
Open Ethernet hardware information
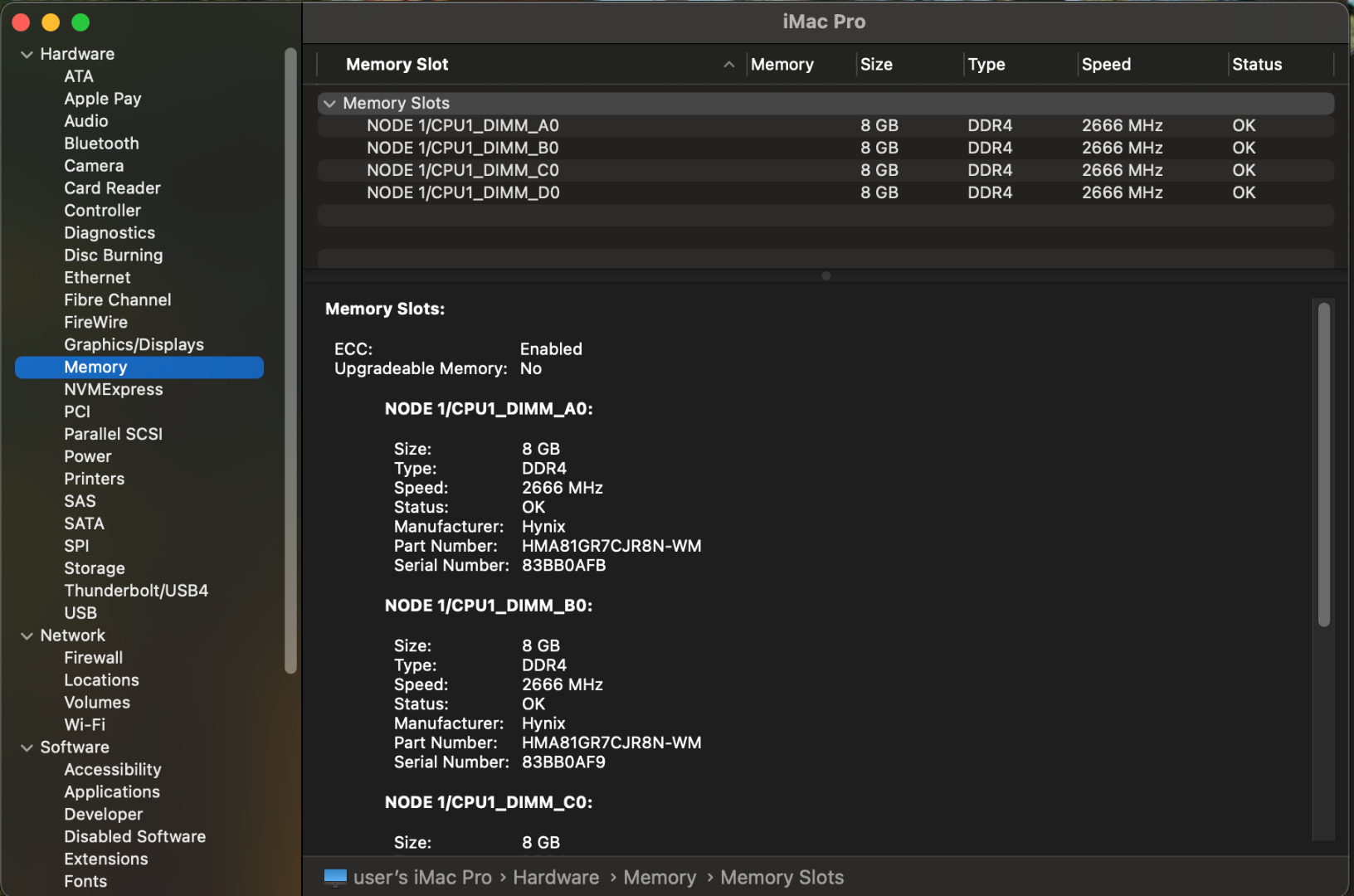tap(97, 278)
